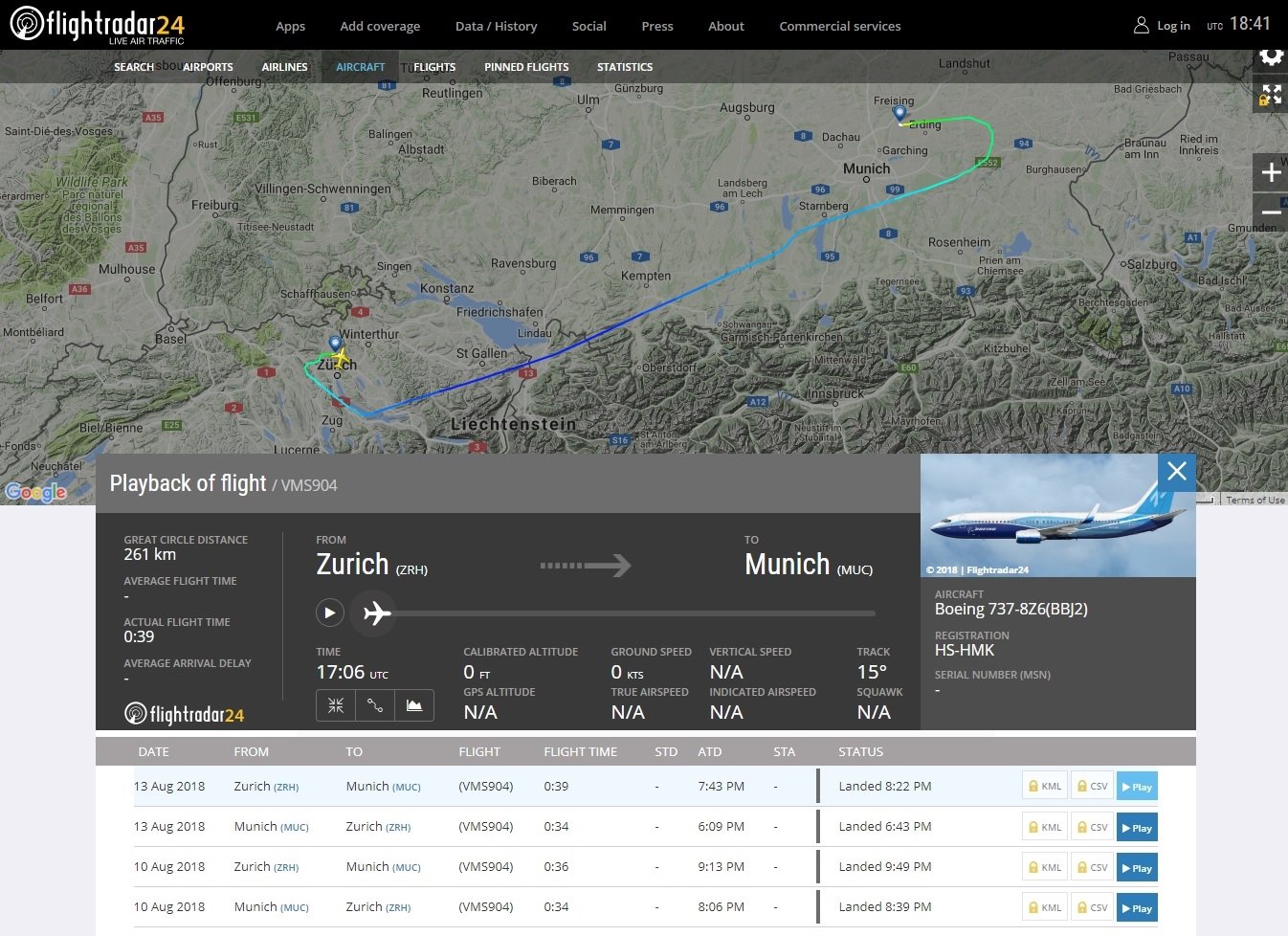1288x936 pixels.
Task: Download CSV for 9:13 PM Zurich–Munich flight
Action: (1092, 867)
